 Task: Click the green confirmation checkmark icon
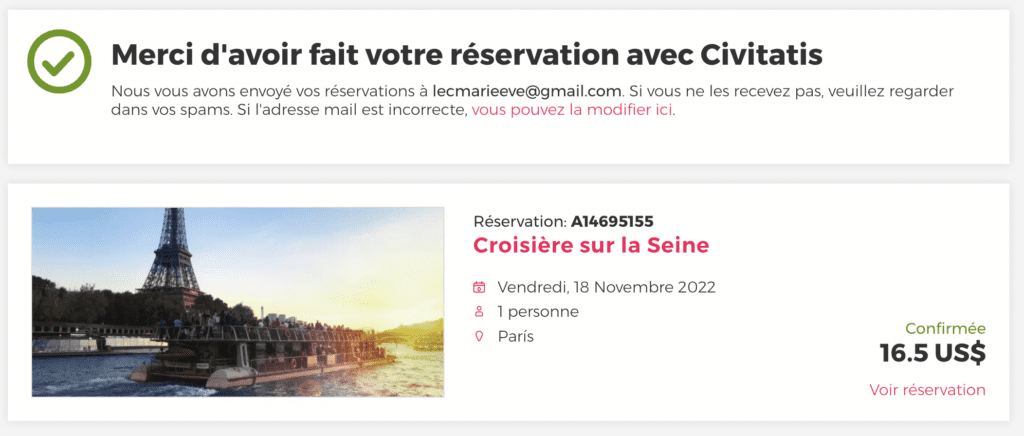click(59, 62)
